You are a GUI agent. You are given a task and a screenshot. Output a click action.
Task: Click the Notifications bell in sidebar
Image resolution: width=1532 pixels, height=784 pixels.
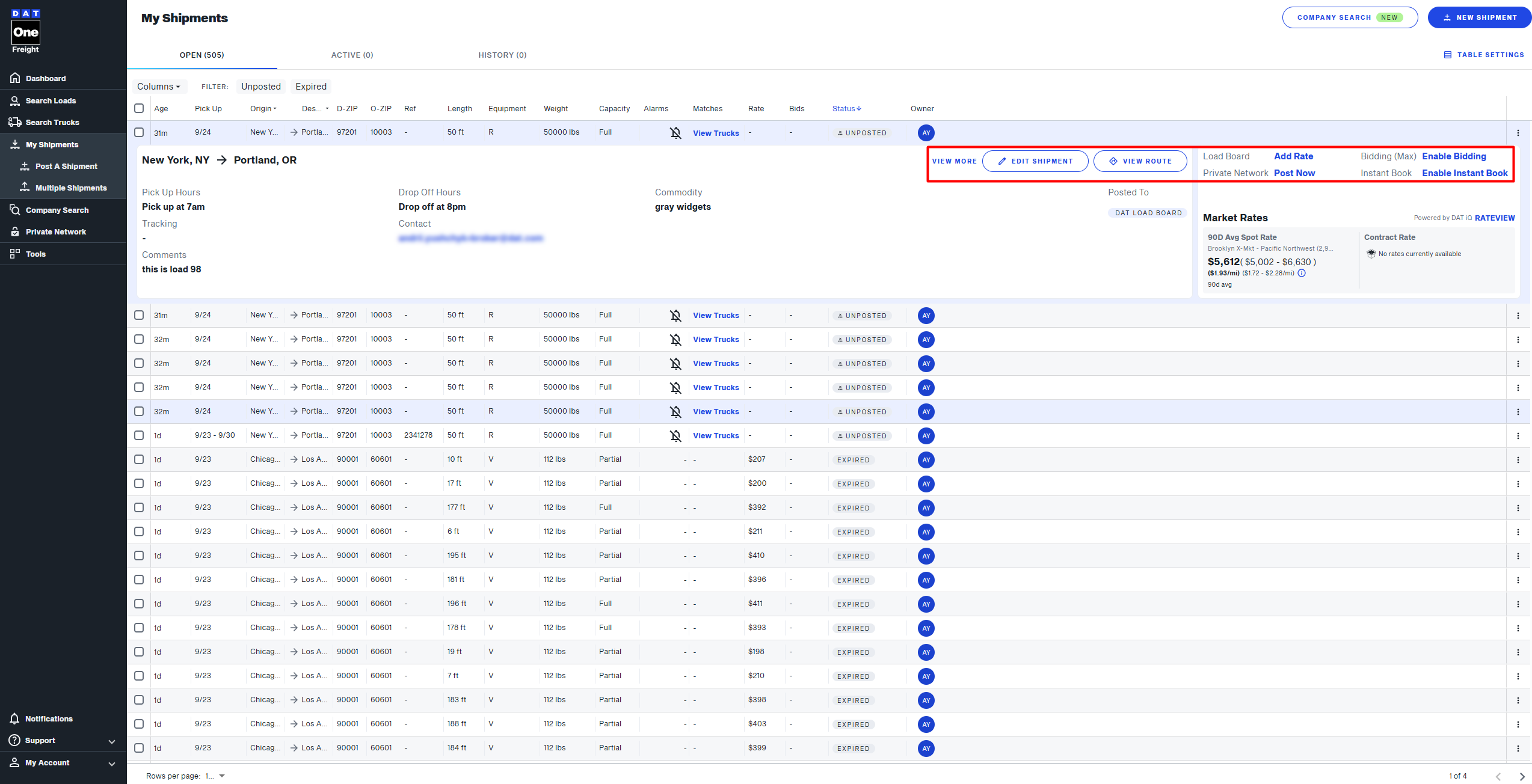[x=15, y=718]
